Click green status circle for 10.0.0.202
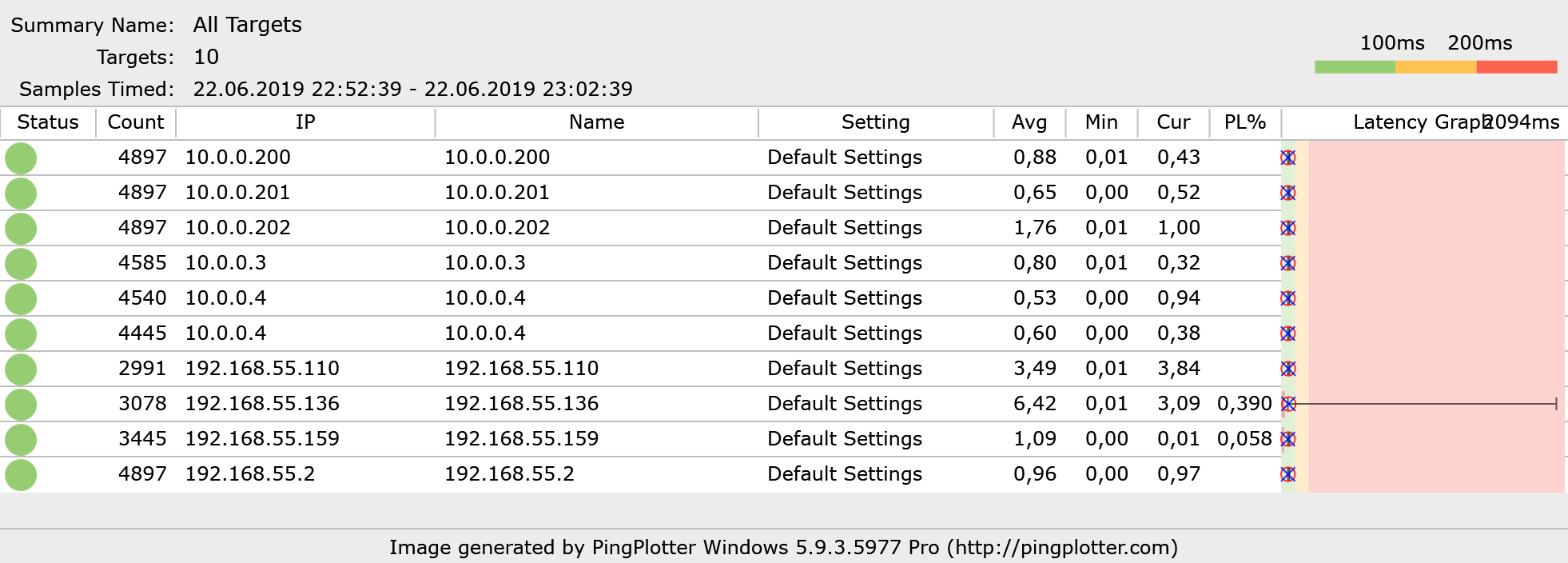This screenshot has height=563, width=1568. point(21,229)
